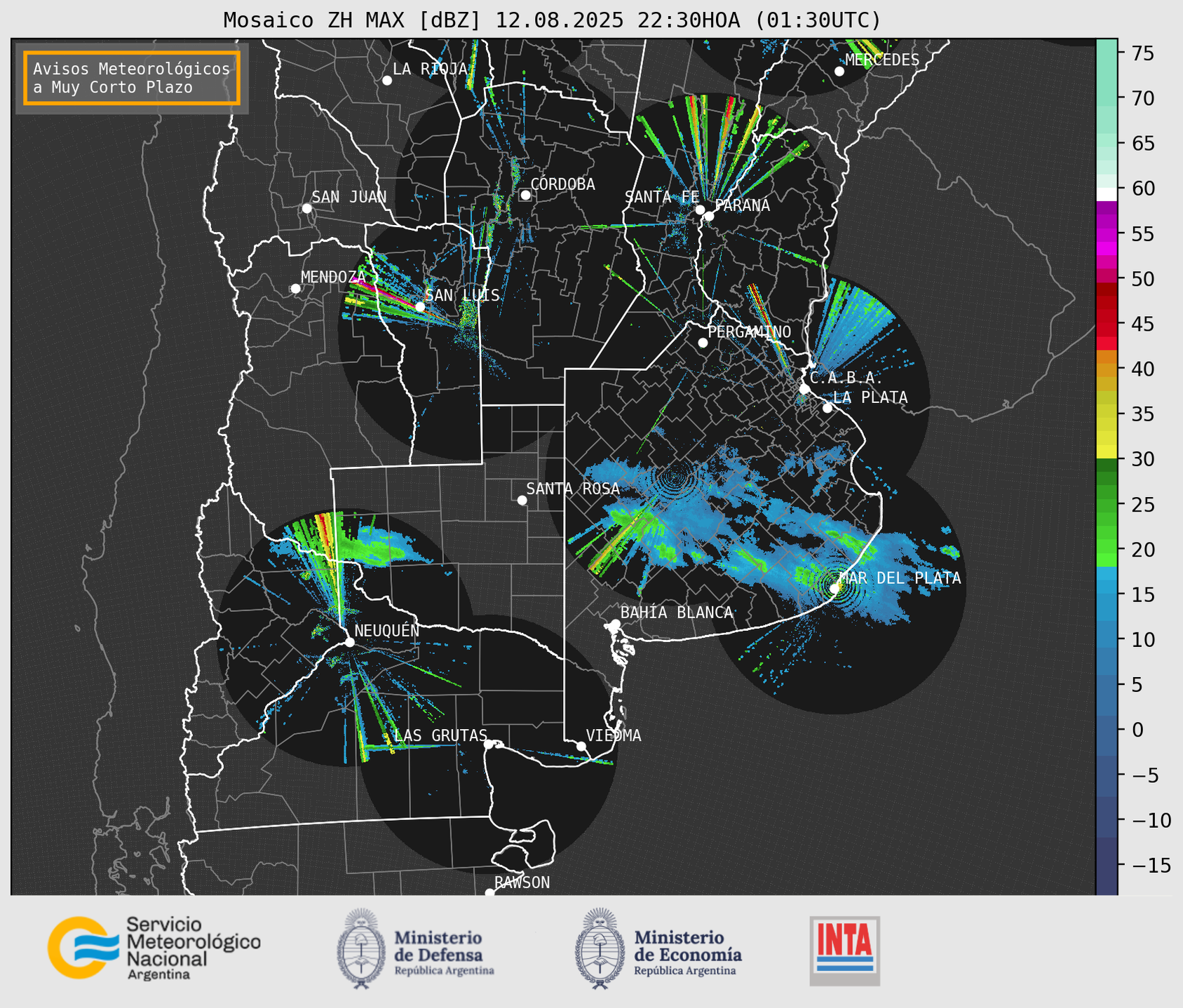Click the Santa Rosa city marker dot
1183x1008 pixels.
pyautogui.click(x=522, y=500)
